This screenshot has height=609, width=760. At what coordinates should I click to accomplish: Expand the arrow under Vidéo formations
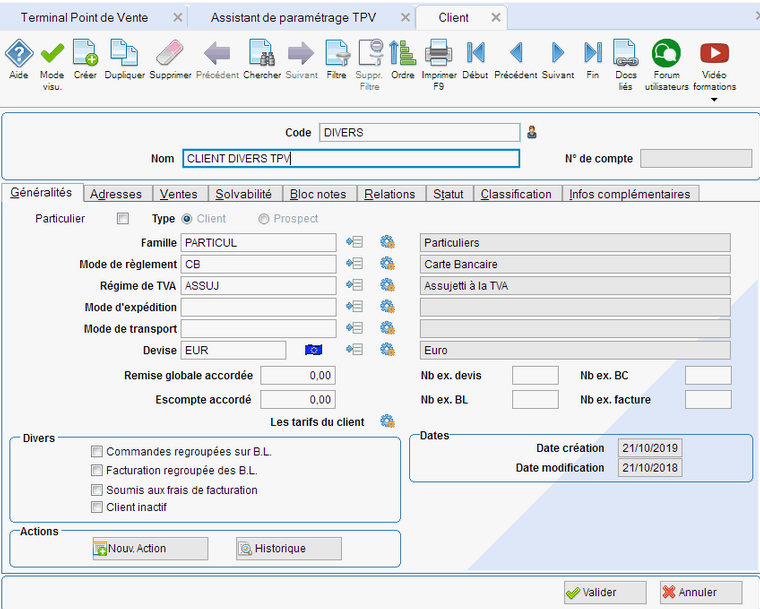(x=714, y=100)
